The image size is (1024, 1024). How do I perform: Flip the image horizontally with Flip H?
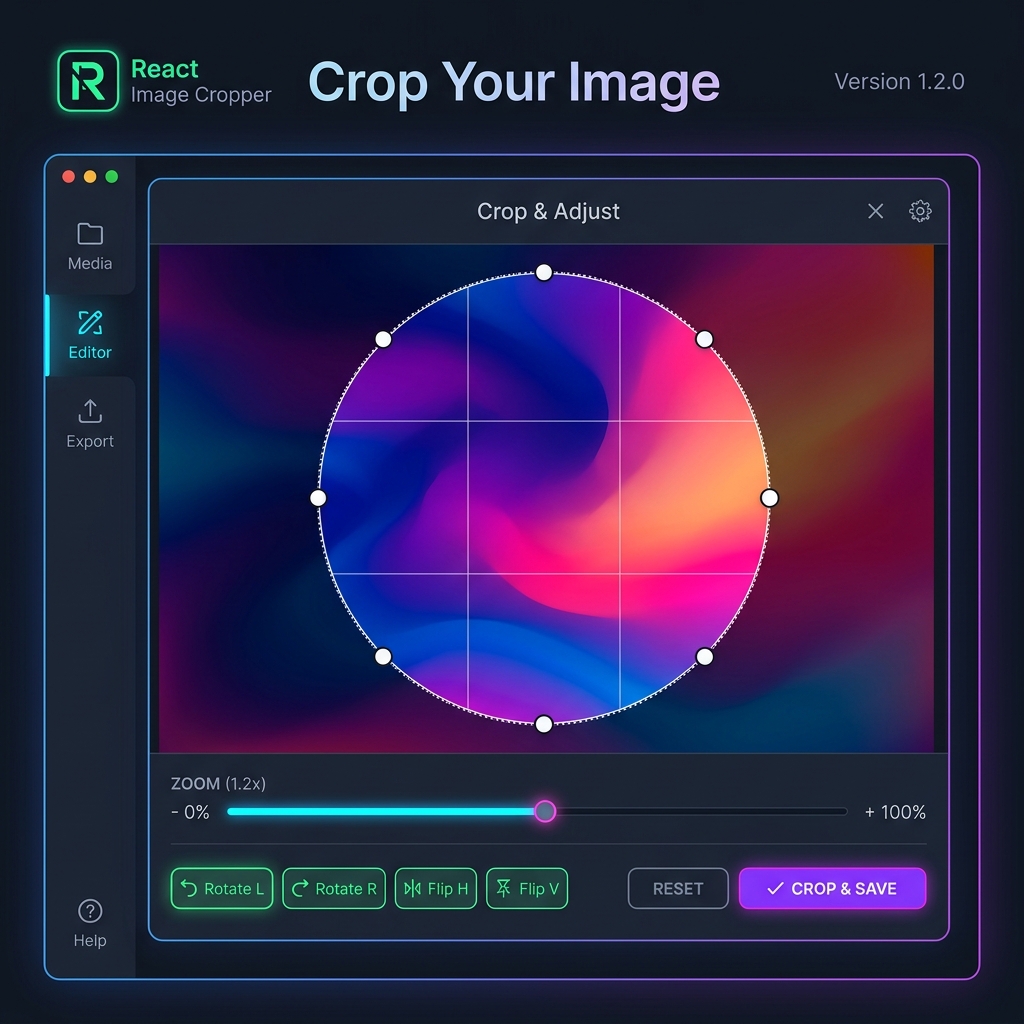pos(436,888)
